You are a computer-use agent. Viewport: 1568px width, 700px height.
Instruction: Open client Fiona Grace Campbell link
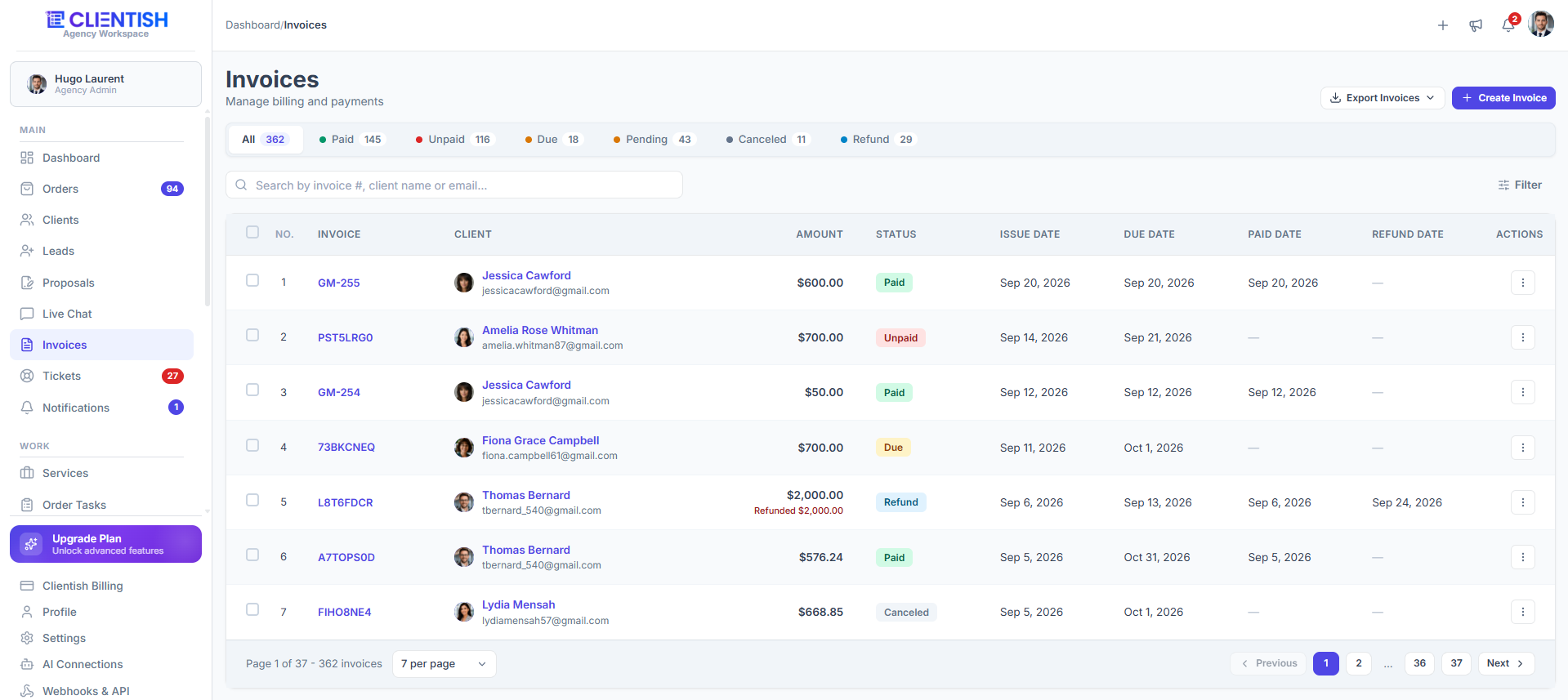tap(540, 440)
